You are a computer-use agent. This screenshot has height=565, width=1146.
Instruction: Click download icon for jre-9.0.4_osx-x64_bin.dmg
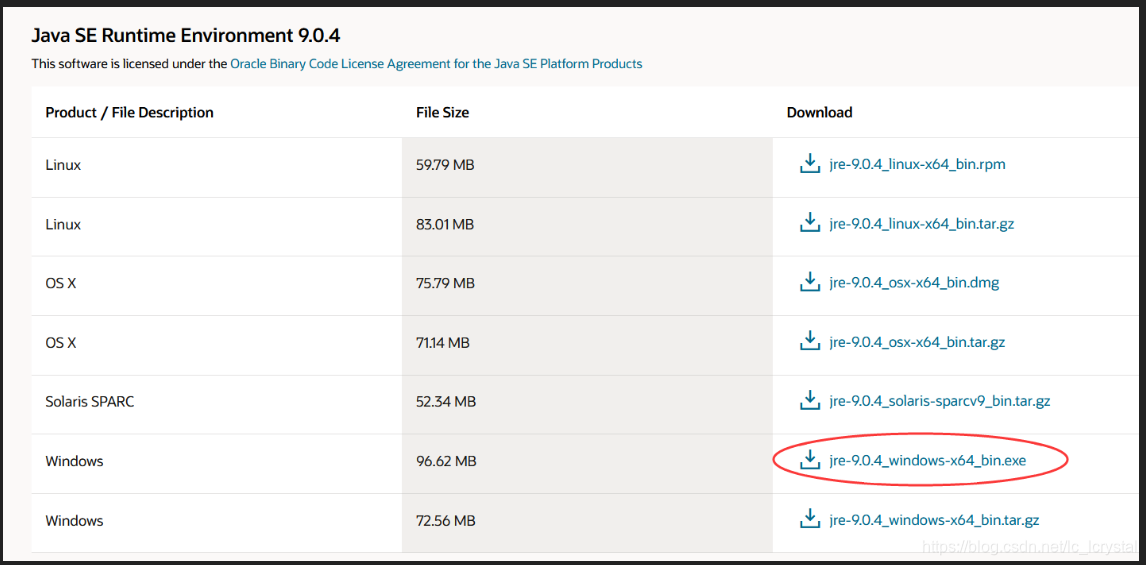[809, 282]
